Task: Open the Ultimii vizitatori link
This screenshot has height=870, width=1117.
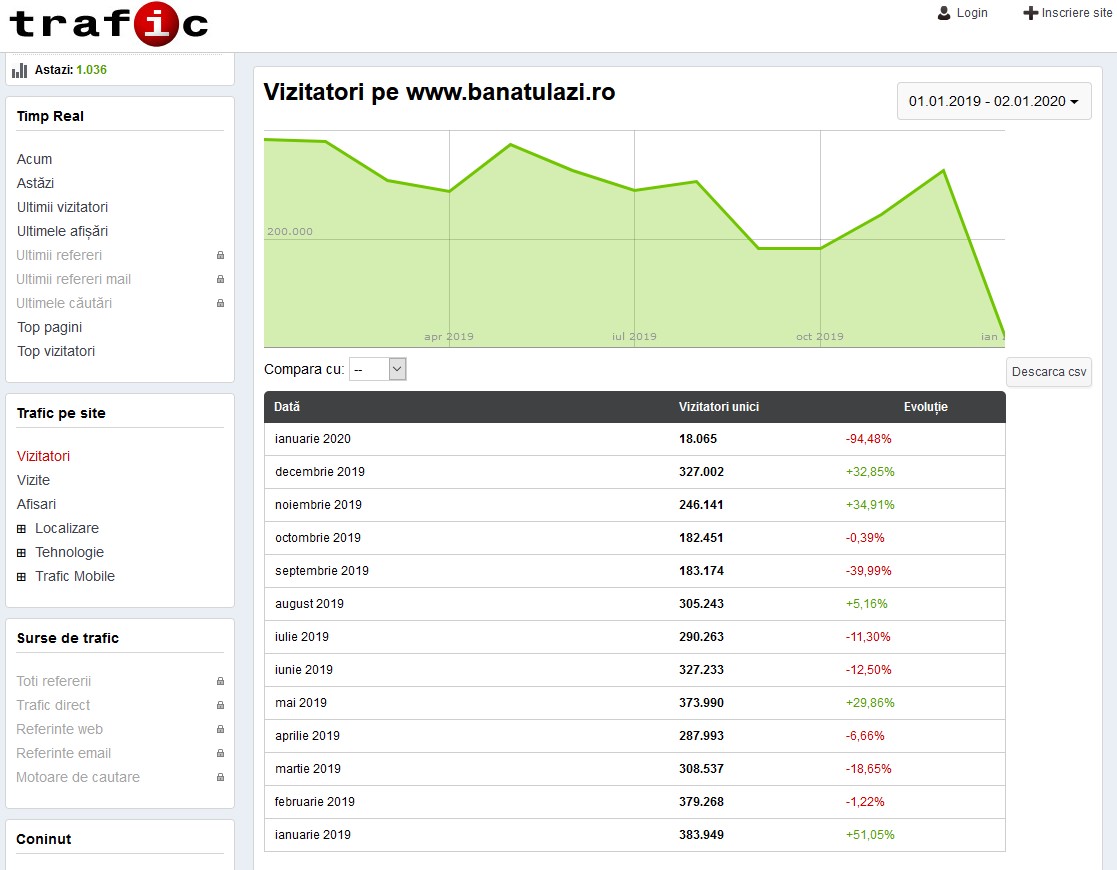Action: click(62, 207)
